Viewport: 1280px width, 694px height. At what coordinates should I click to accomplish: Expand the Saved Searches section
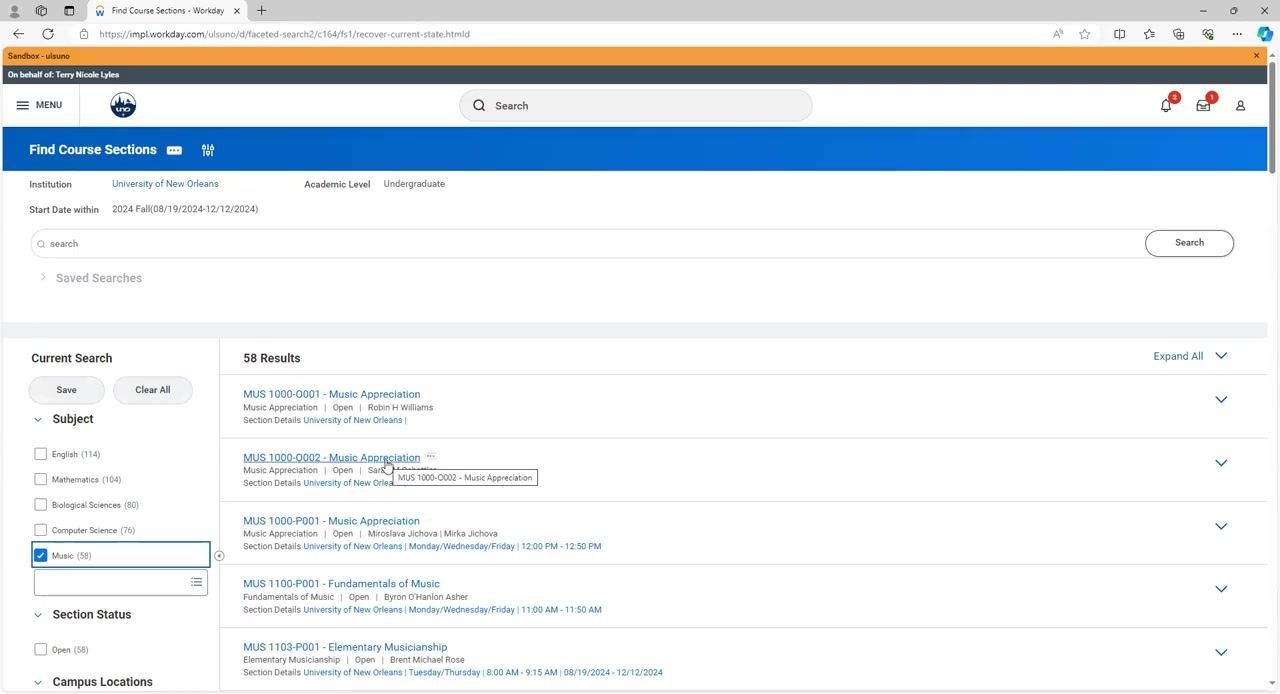click(43, 277)
